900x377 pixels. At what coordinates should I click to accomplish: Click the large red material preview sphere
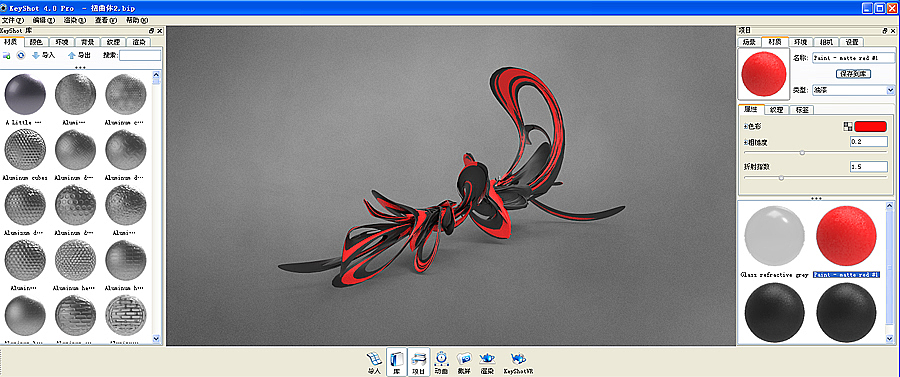[763, 73]
